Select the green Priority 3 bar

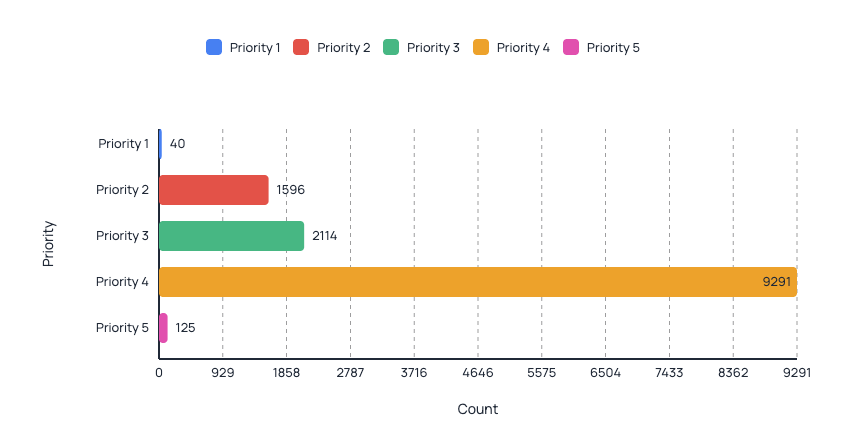coord(232,236)
